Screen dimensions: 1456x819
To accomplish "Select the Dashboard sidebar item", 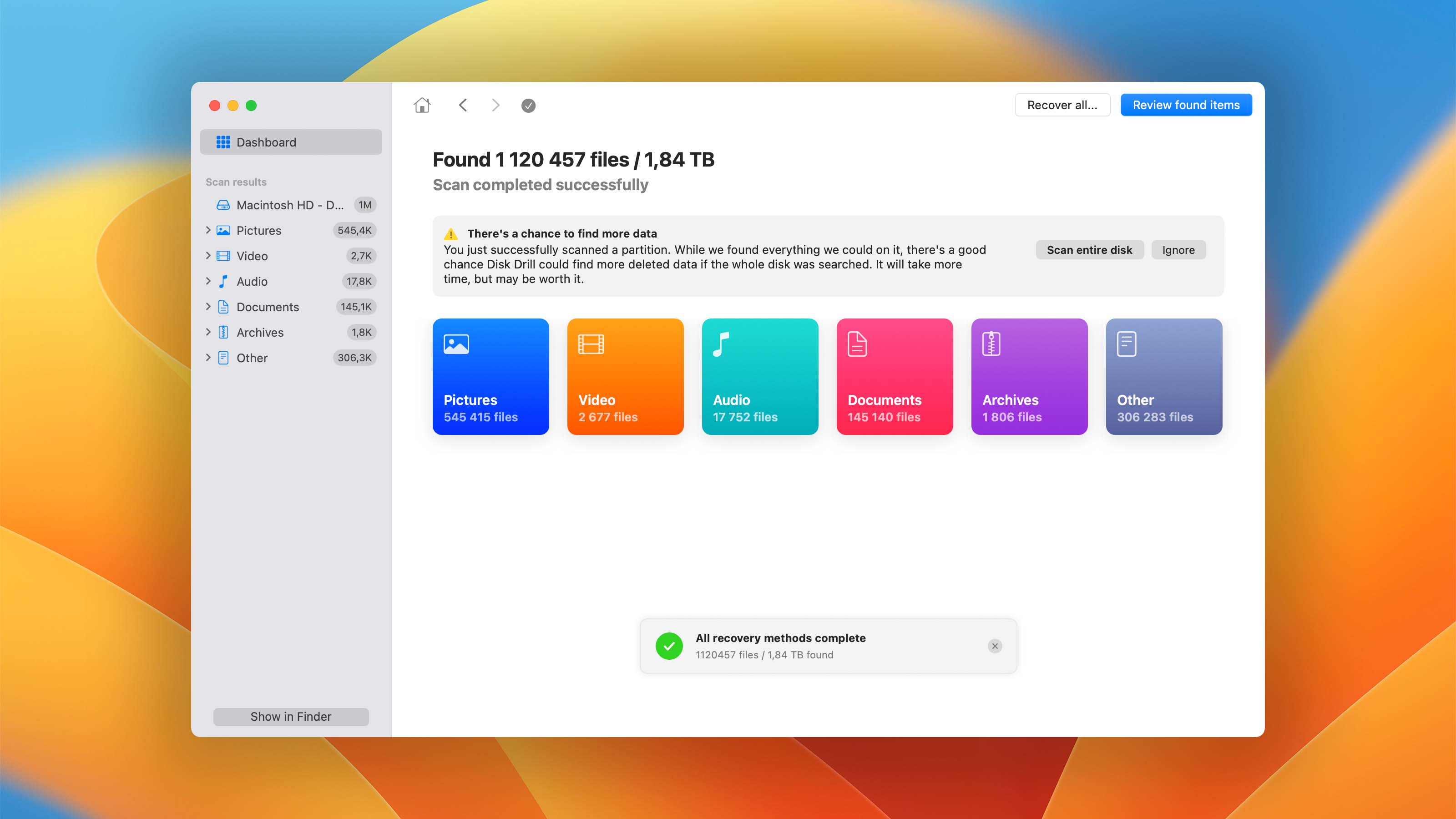I will click(x=291, y=142).
